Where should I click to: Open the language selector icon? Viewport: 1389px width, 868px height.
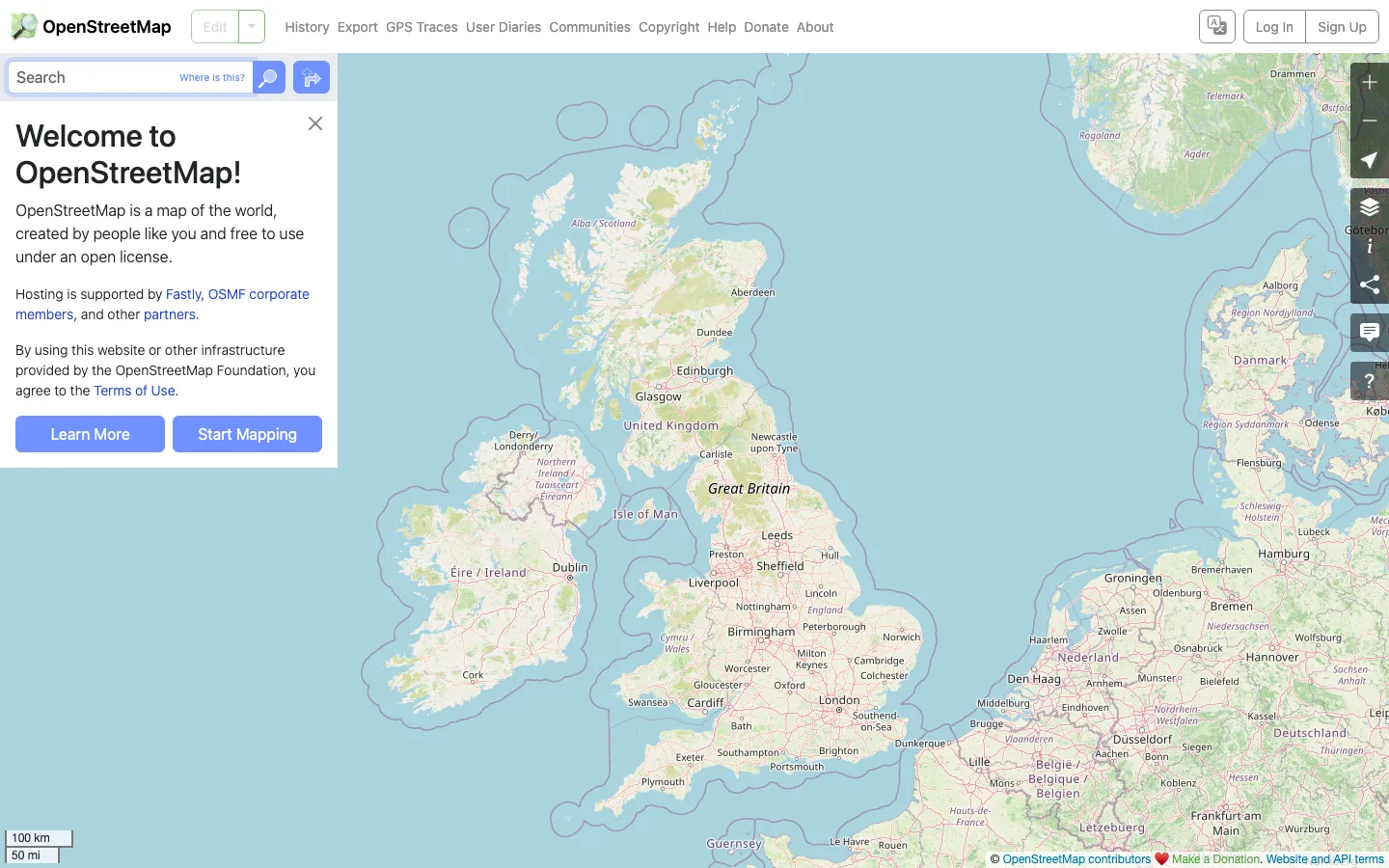[1217, 27]
